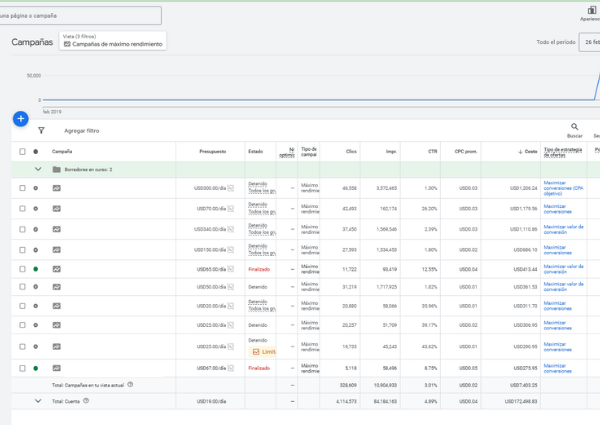Open Maximizar valor de conversión link, USD413.44 row
This screenshot has height=425, width=600.
click(x=563, y=269)
